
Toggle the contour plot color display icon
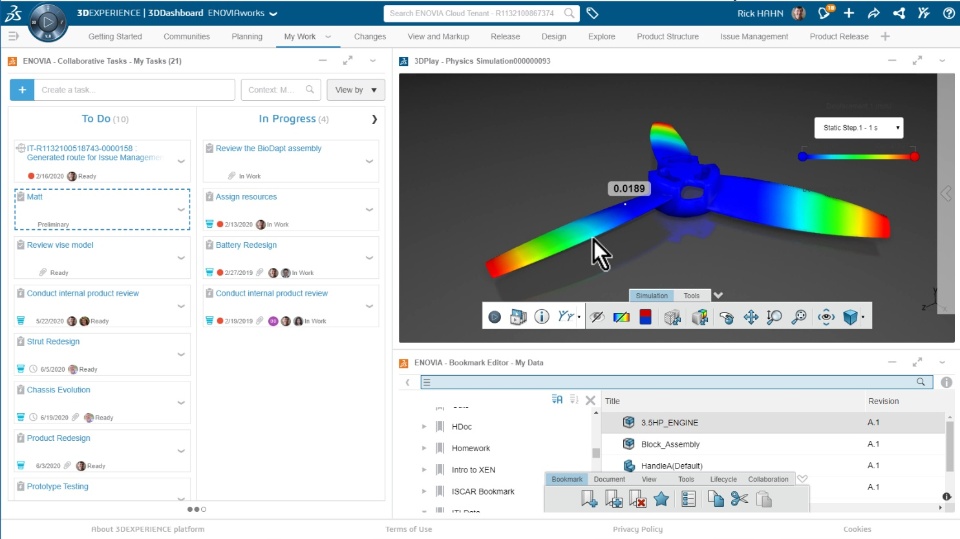[x=621, y=317]
